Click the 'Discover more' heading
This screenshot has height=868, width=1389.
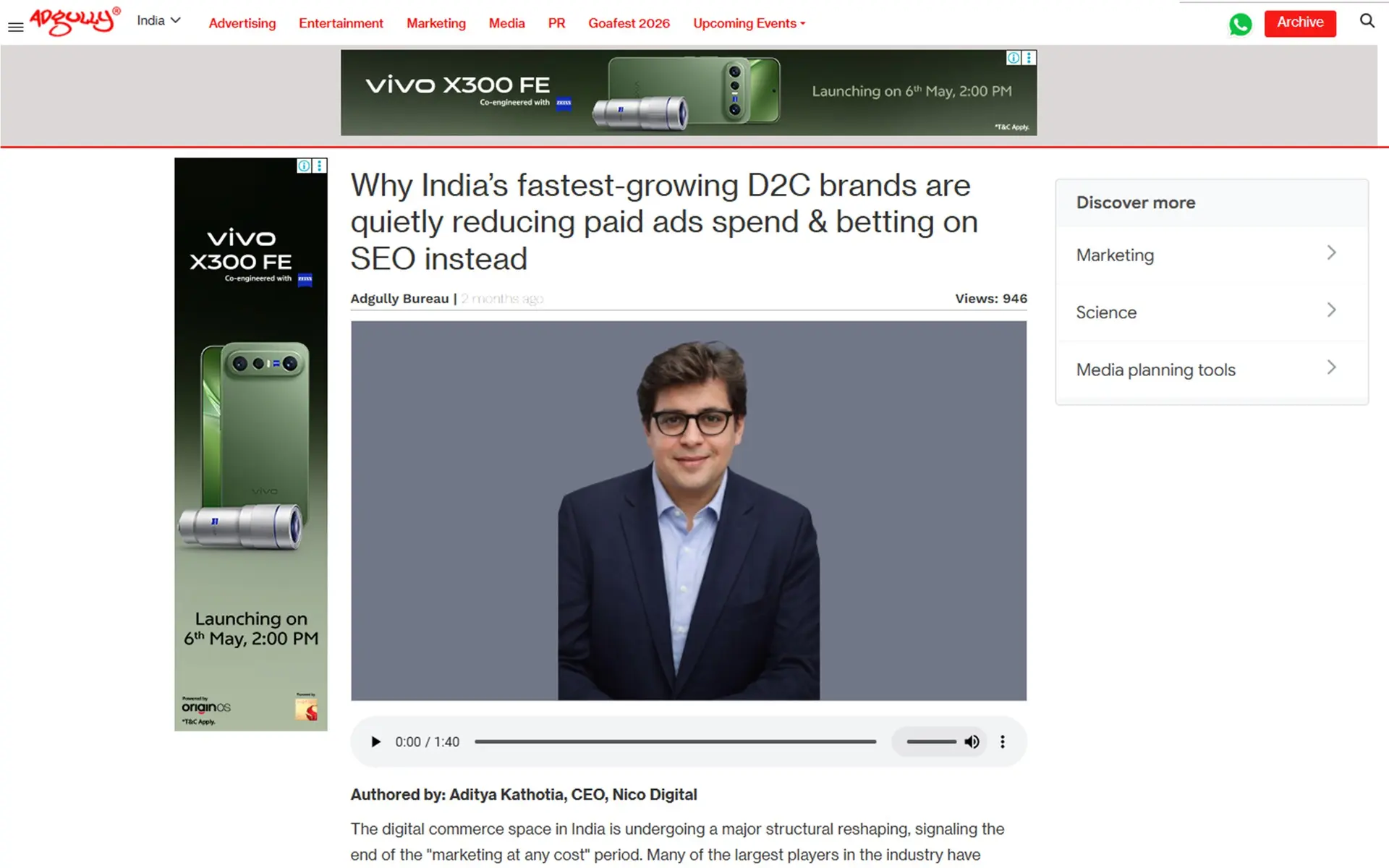(x=1135, y=203)
